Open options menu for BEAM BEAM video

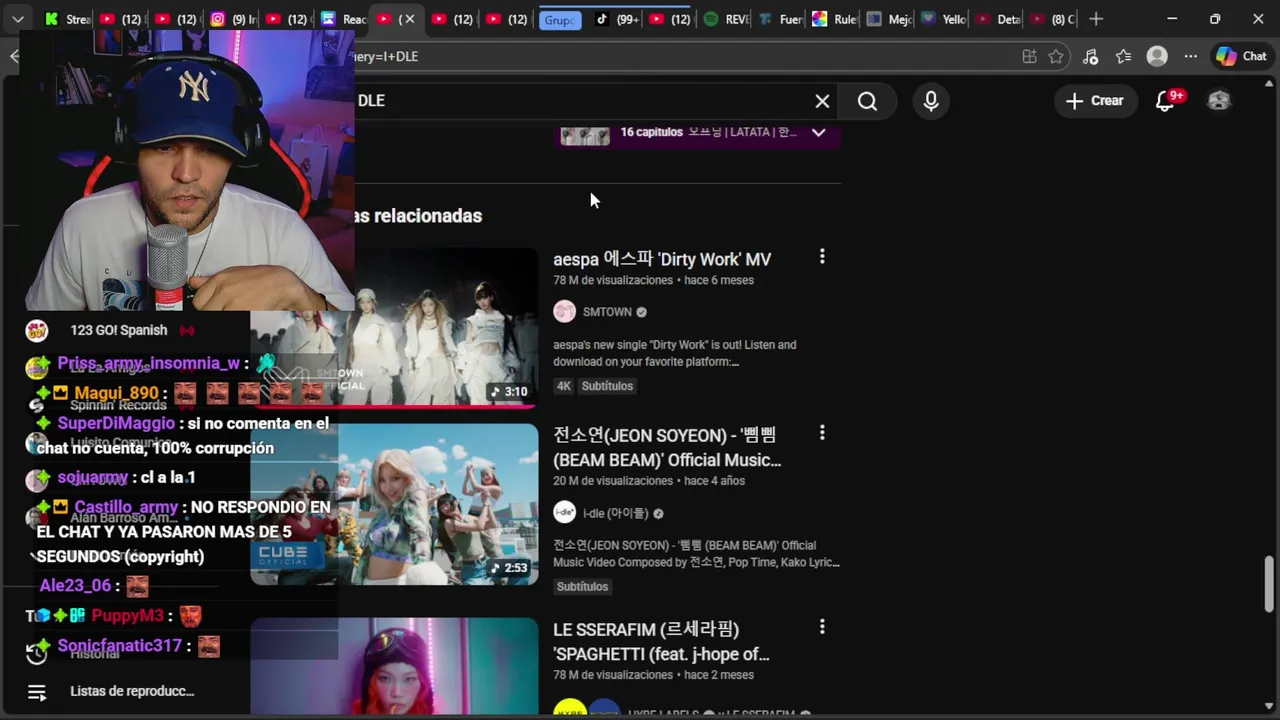[822, 433]
